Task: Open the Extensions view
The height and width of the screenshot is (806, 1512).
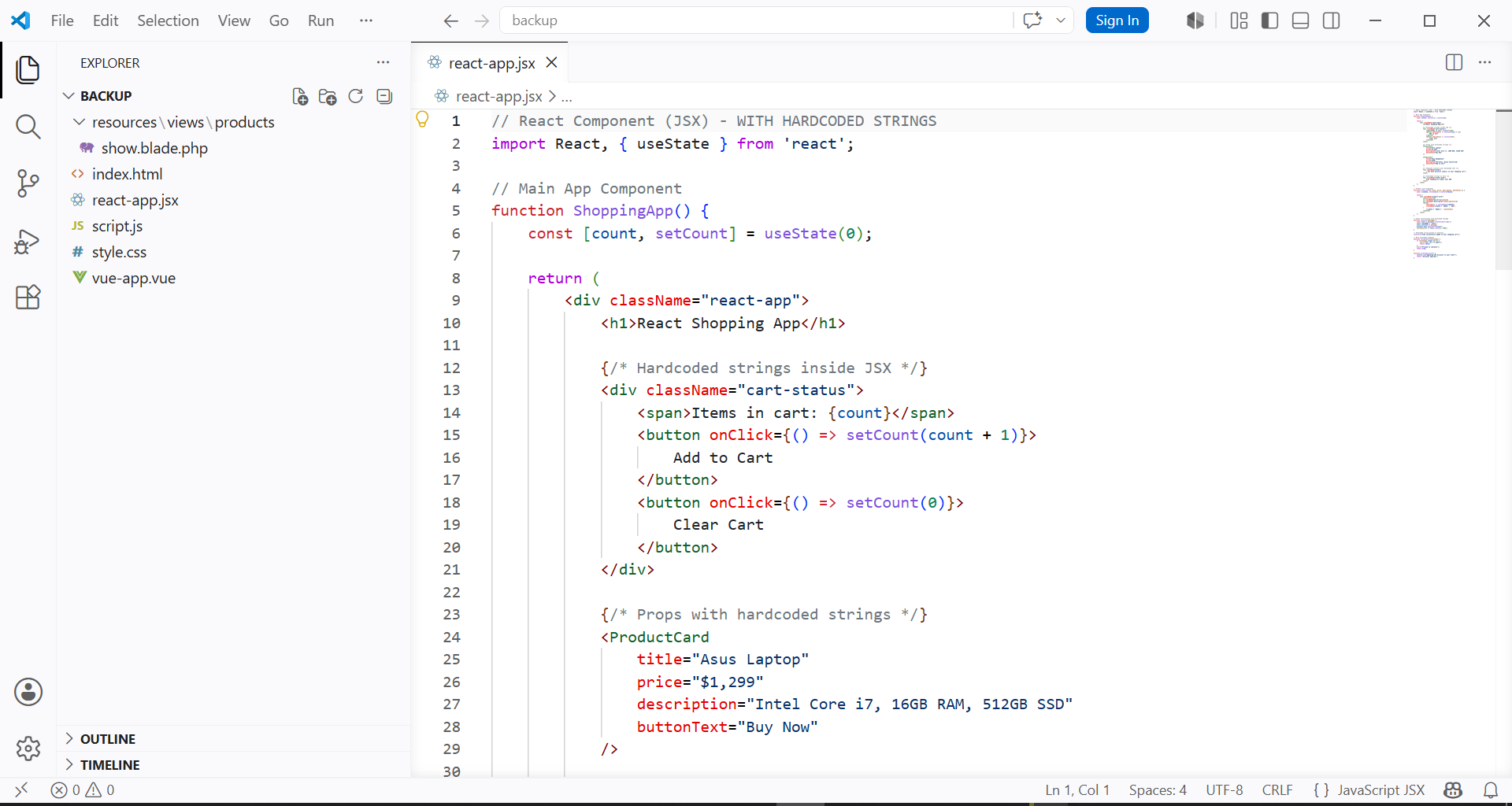Action: tap(28, 298)
